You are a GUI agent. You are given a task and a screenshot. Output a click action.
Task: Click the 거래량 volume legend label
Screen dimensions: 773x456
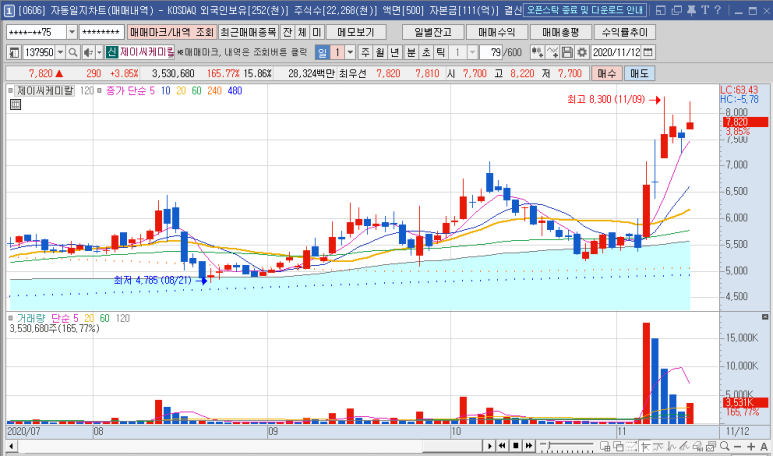click(x=31, y=318)
